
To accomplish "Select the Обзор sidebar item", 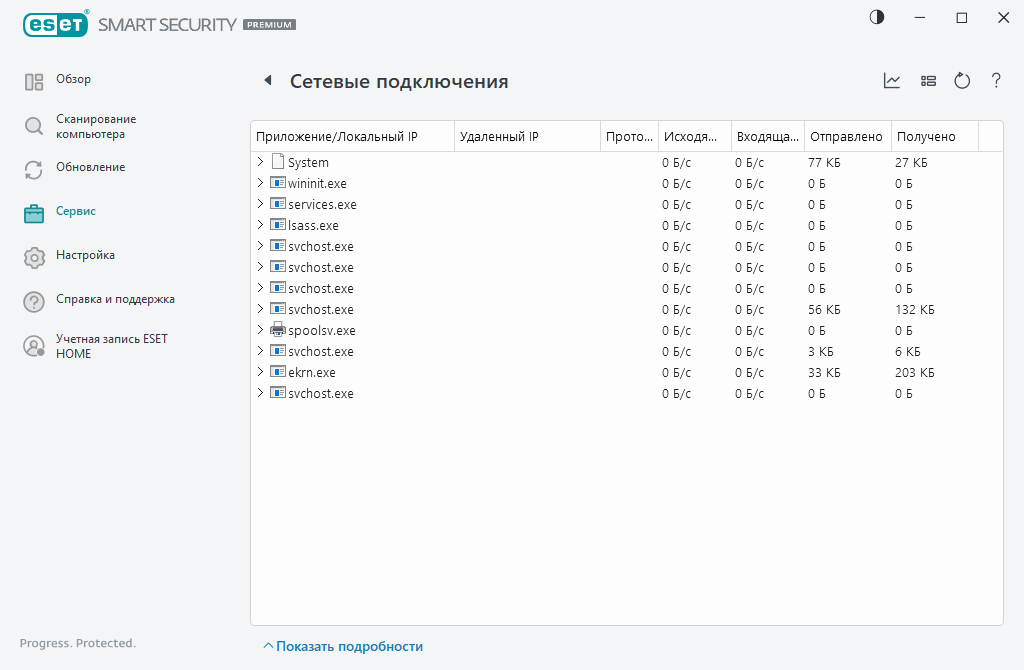I will coord(75,79).
